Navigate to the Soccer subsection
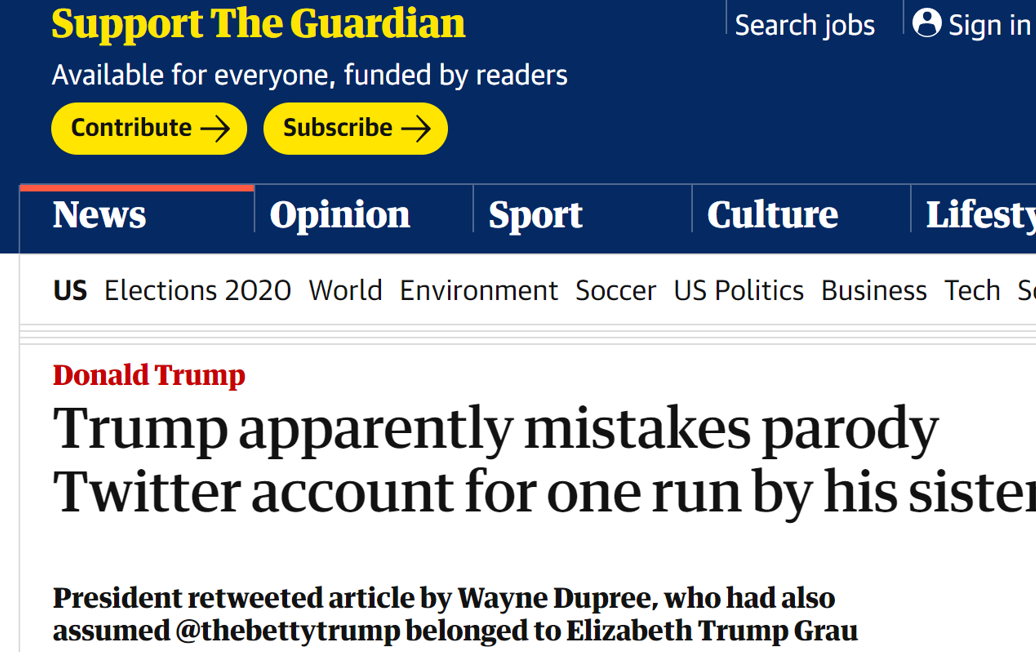Viewport: 1036px width, 652px height. pos(615,291)
